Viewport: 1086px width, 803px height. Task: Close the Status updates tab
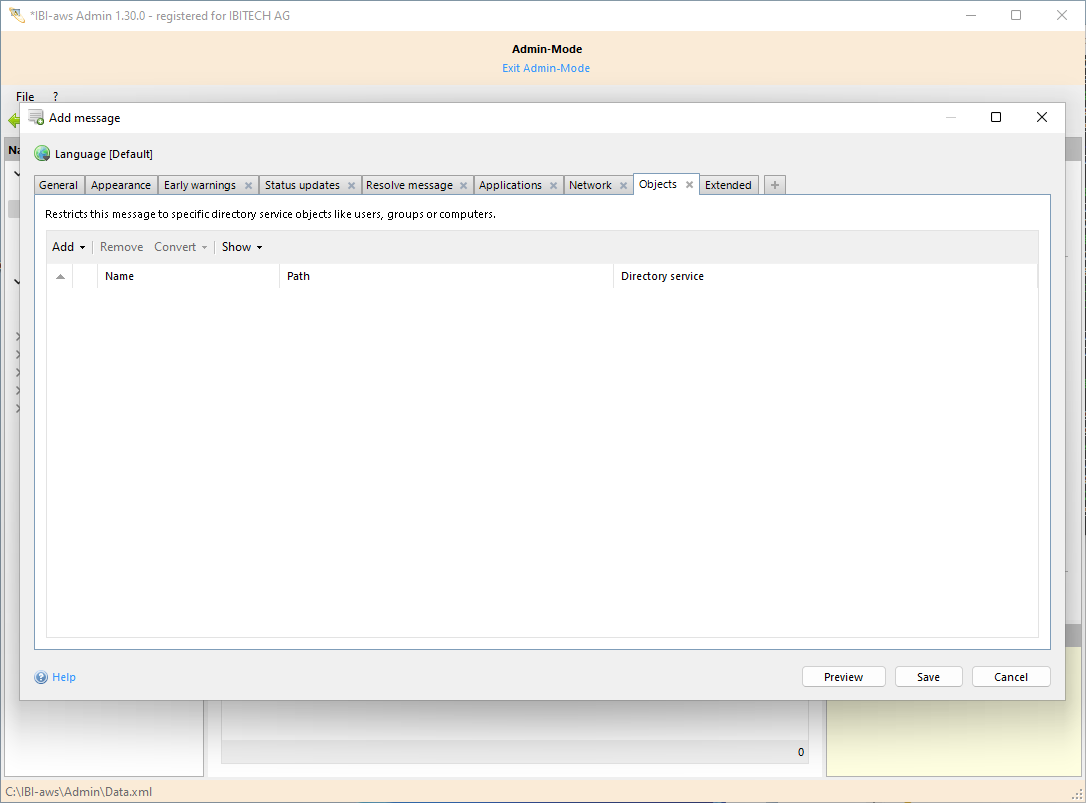click(x=351, y=186)
